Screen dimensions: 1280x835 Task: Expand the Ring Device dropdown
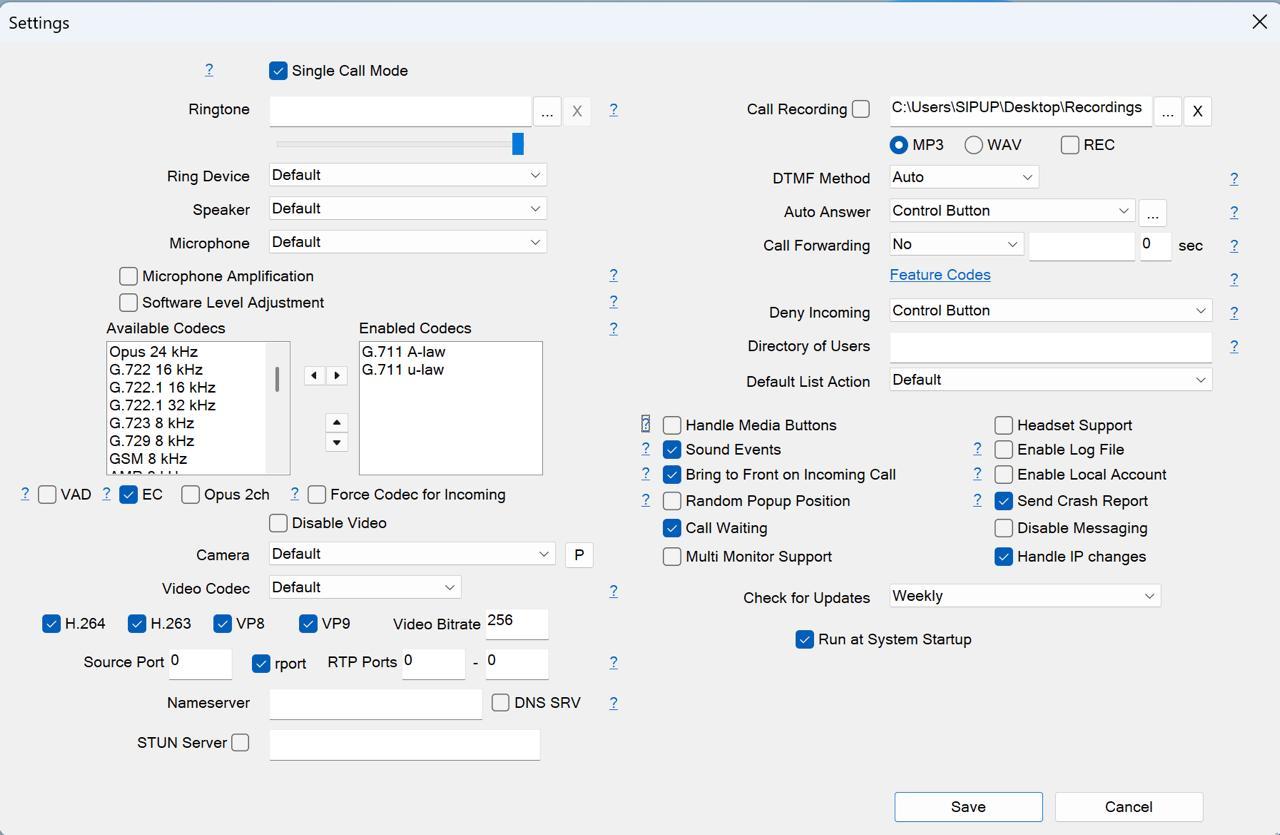[x=408, y=175]
